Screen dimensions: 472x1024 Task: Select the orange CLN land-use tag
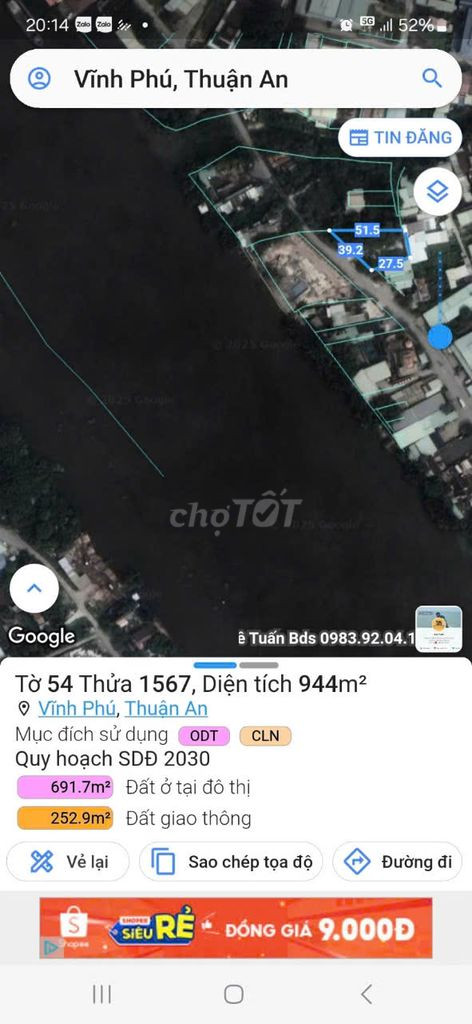tap(266, 736)
